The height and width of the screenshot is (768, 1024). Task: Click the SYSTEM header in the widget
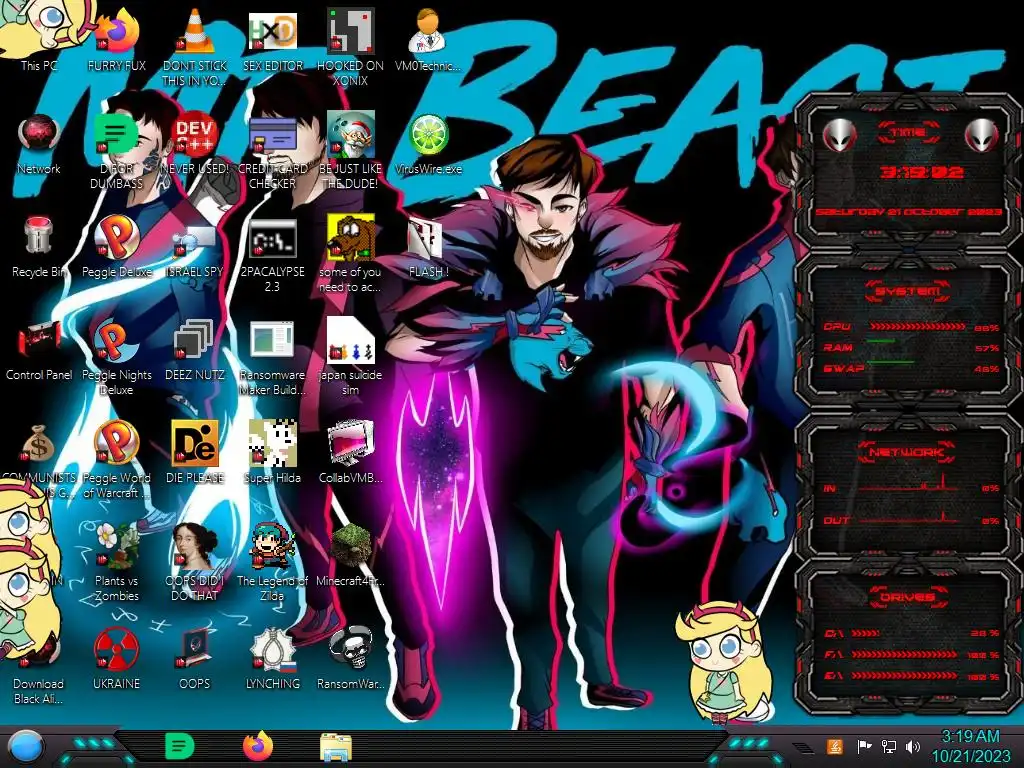pos(908,291)
